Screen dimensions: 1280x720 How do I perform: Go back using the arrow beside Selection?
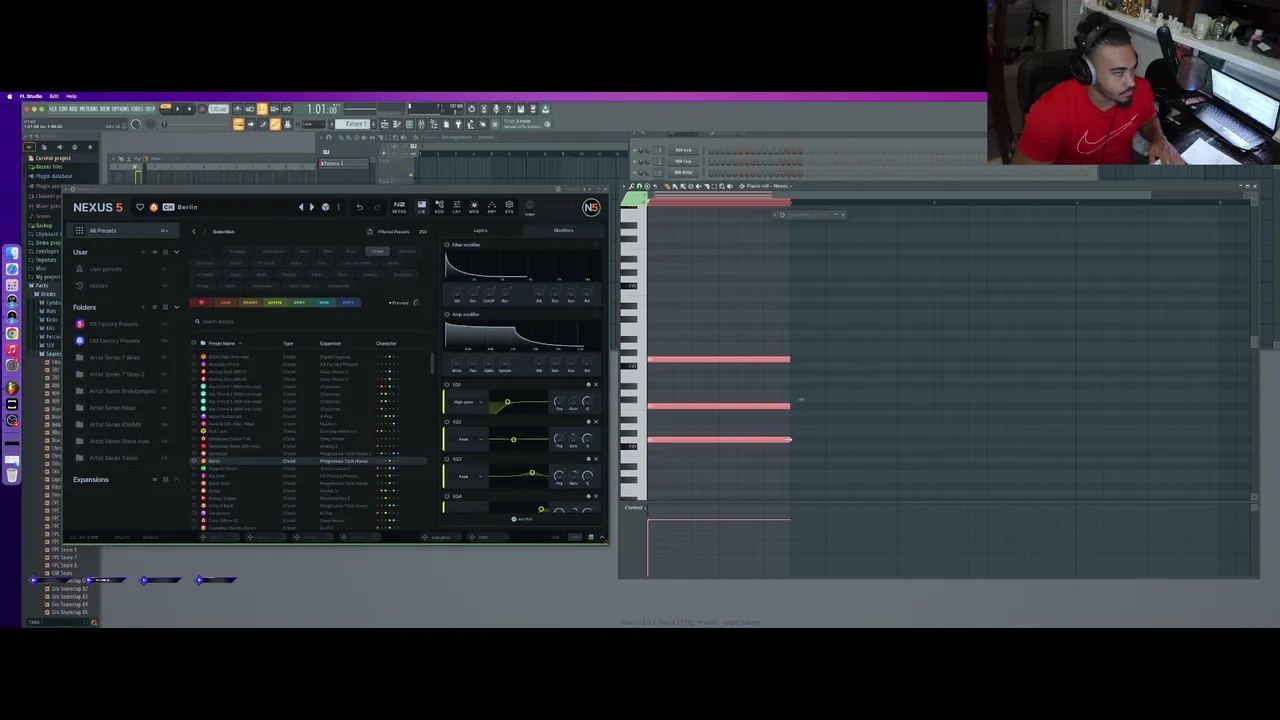(x=194, y=231)
